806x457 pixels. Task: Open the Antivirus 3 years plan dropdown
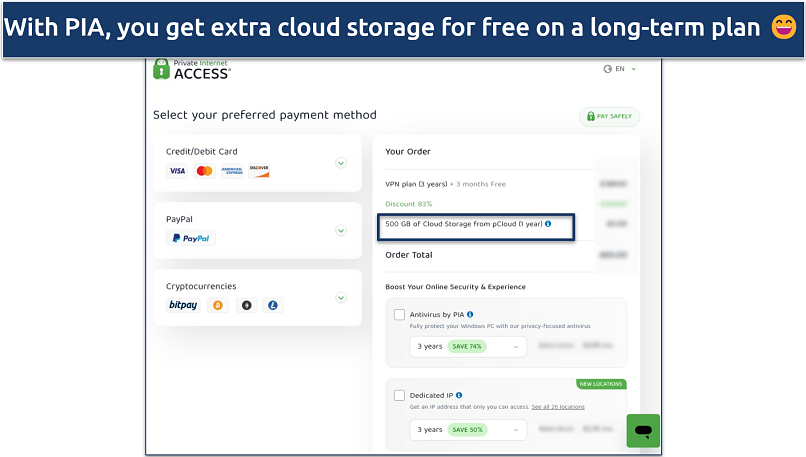(x=468, y=346)
